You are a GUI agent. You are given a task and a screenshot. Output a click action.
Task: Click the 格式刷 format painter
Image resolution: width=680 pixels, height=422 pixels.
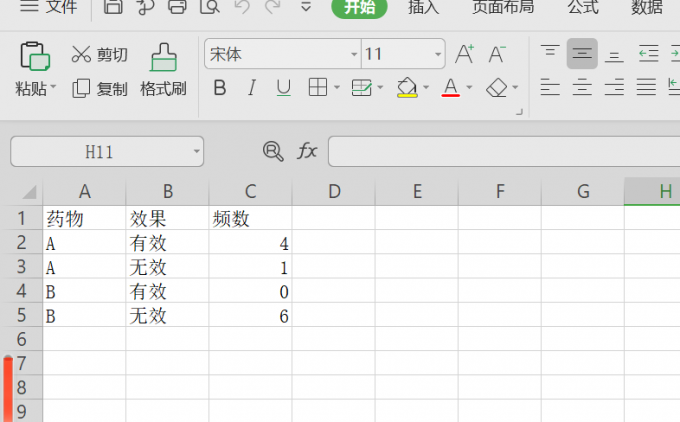163,70
